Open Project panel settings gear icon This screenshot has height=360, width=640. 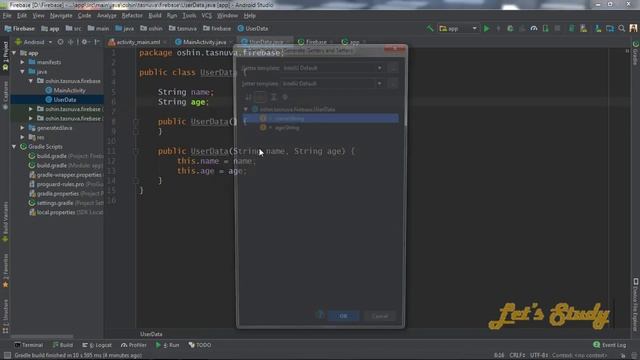pos(84,42)
